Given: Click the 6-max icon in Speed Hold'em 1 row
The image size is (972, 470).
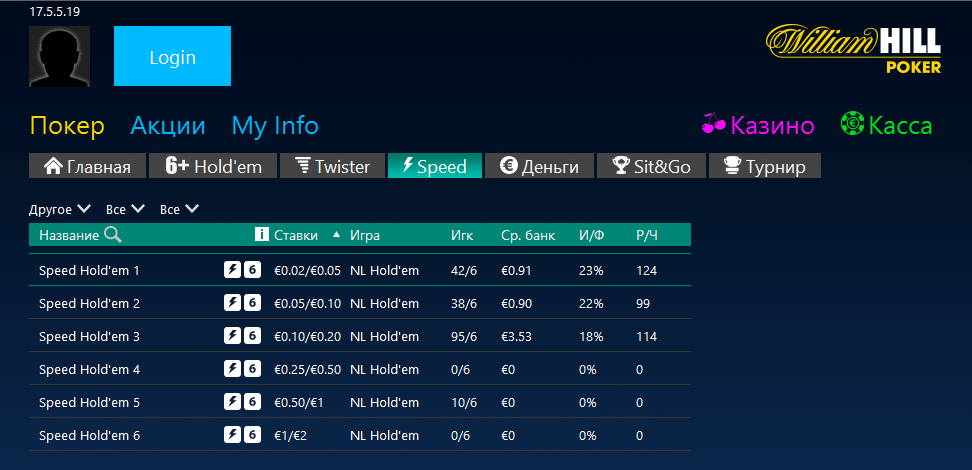Looking at the screenshot, I should click(252, 270).
